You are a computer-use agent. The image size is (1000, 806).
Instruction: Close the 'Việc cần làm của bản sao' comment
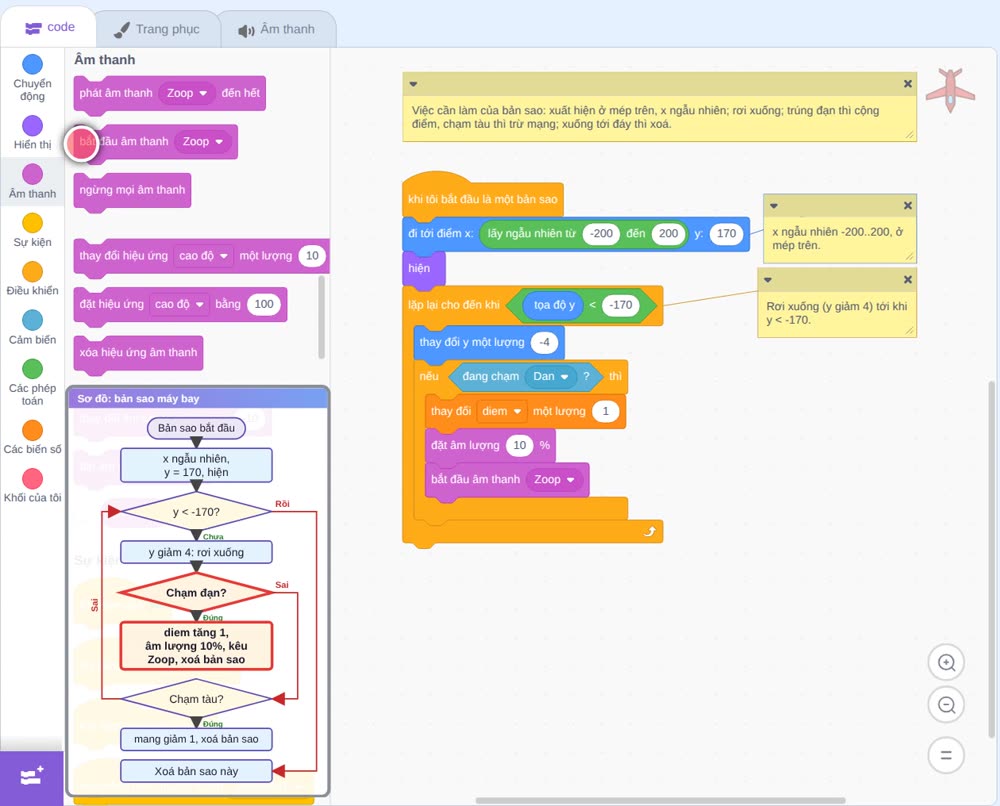(908, 84)
